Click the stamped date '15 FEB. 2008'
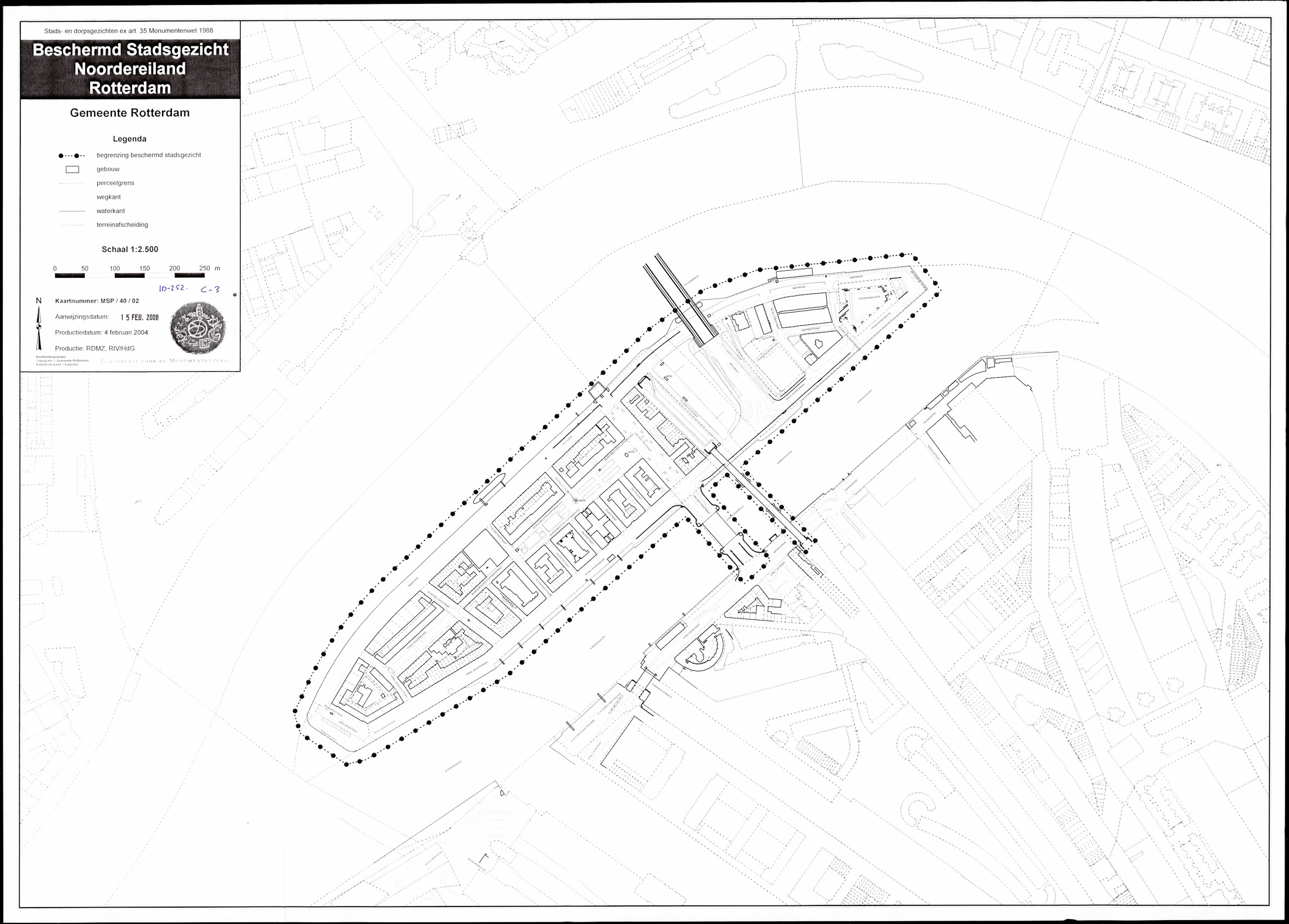Image resolution: width=1289 pixels, height=924 pixels. [x=139, y=318]
